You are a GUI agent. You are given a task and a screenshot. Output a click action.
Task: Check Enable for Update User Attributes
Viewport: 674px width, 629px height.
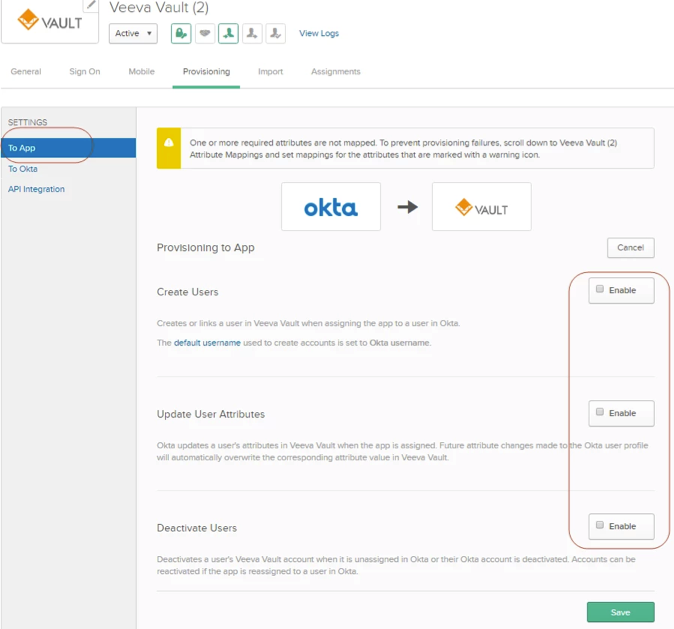pos(600,412)
